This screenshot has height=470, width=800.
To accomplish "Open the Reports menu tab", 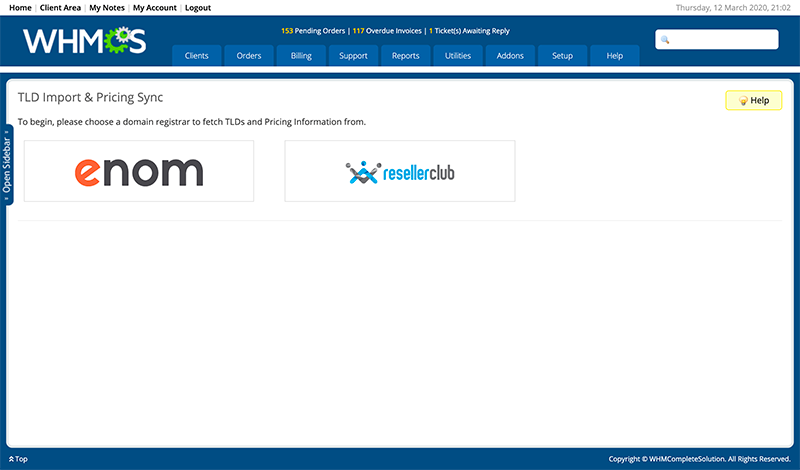I will (406, 56).
